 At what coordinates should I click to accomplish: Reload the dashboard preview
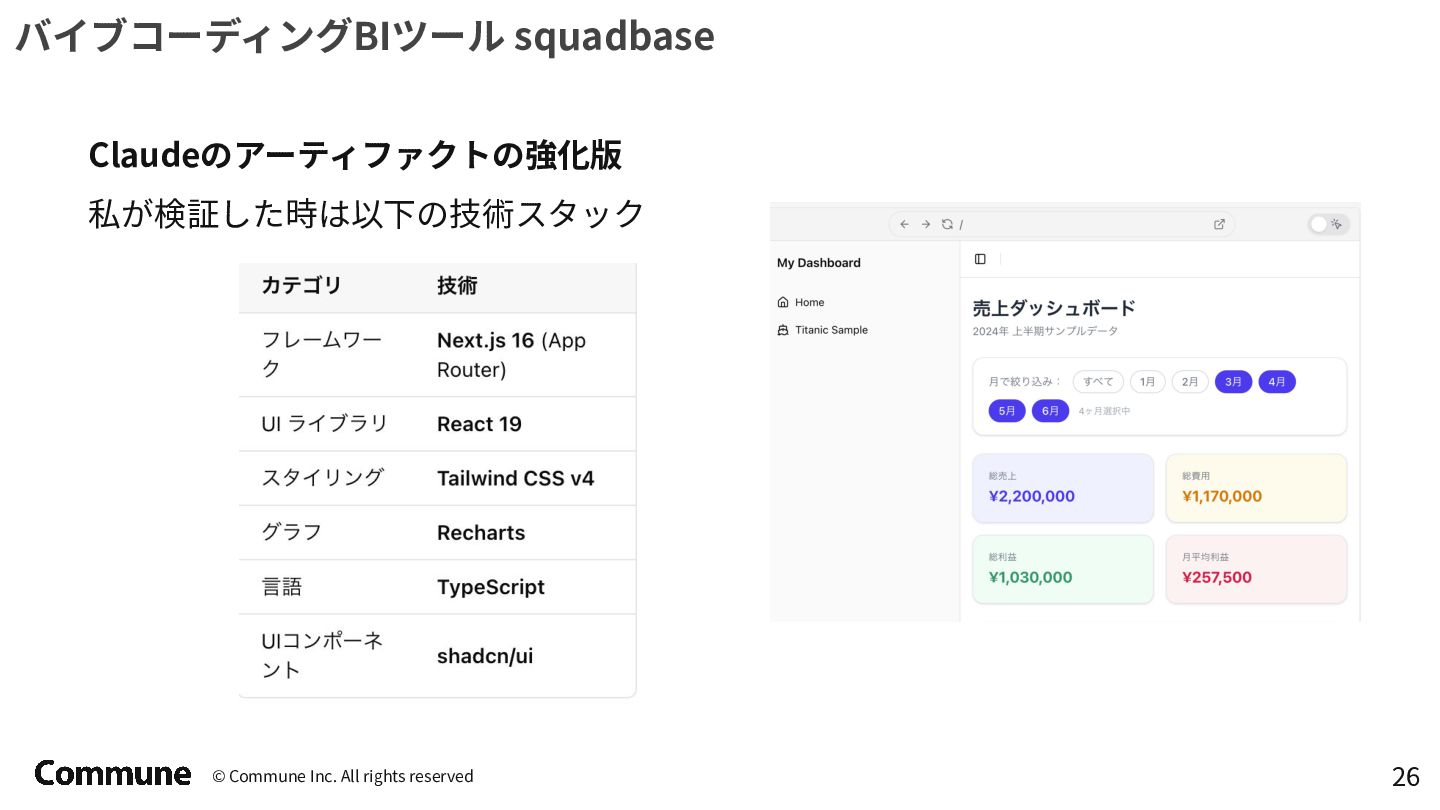click(x=947, y=225)
